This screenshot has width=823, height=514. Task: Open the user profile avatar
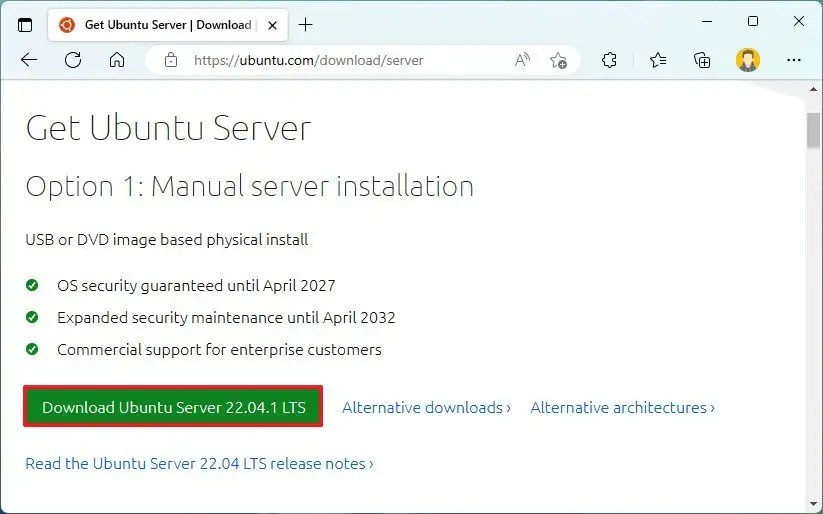(748, 60)
